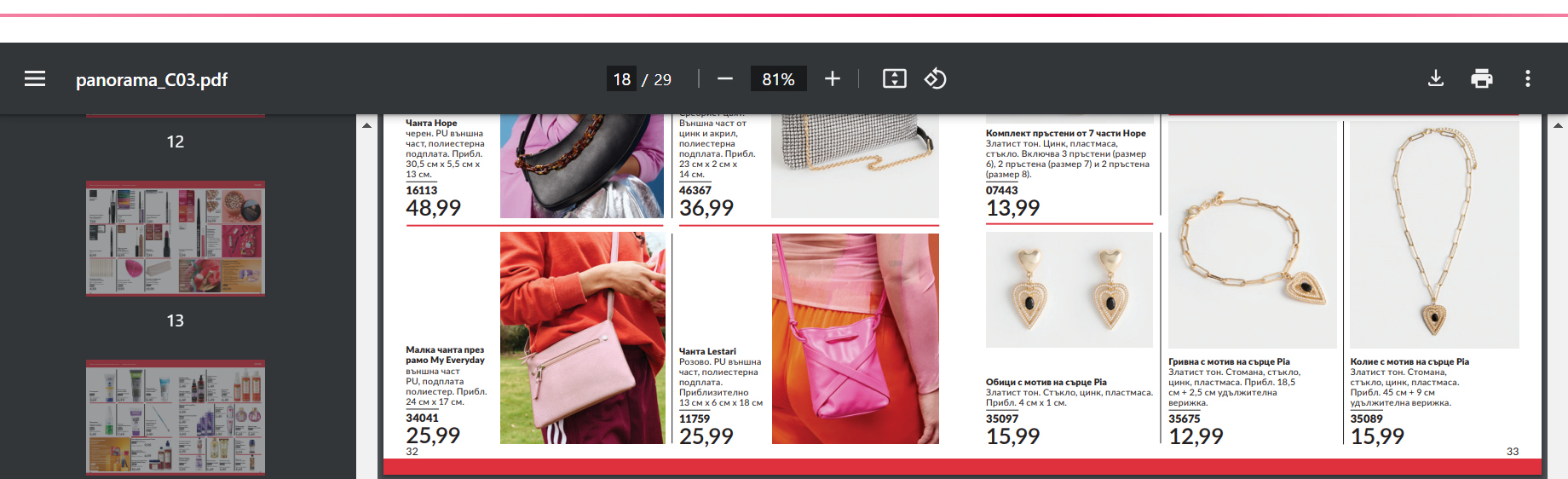
Task: Open page 13 thumbnail in sidebar
Action: [176, 239]
